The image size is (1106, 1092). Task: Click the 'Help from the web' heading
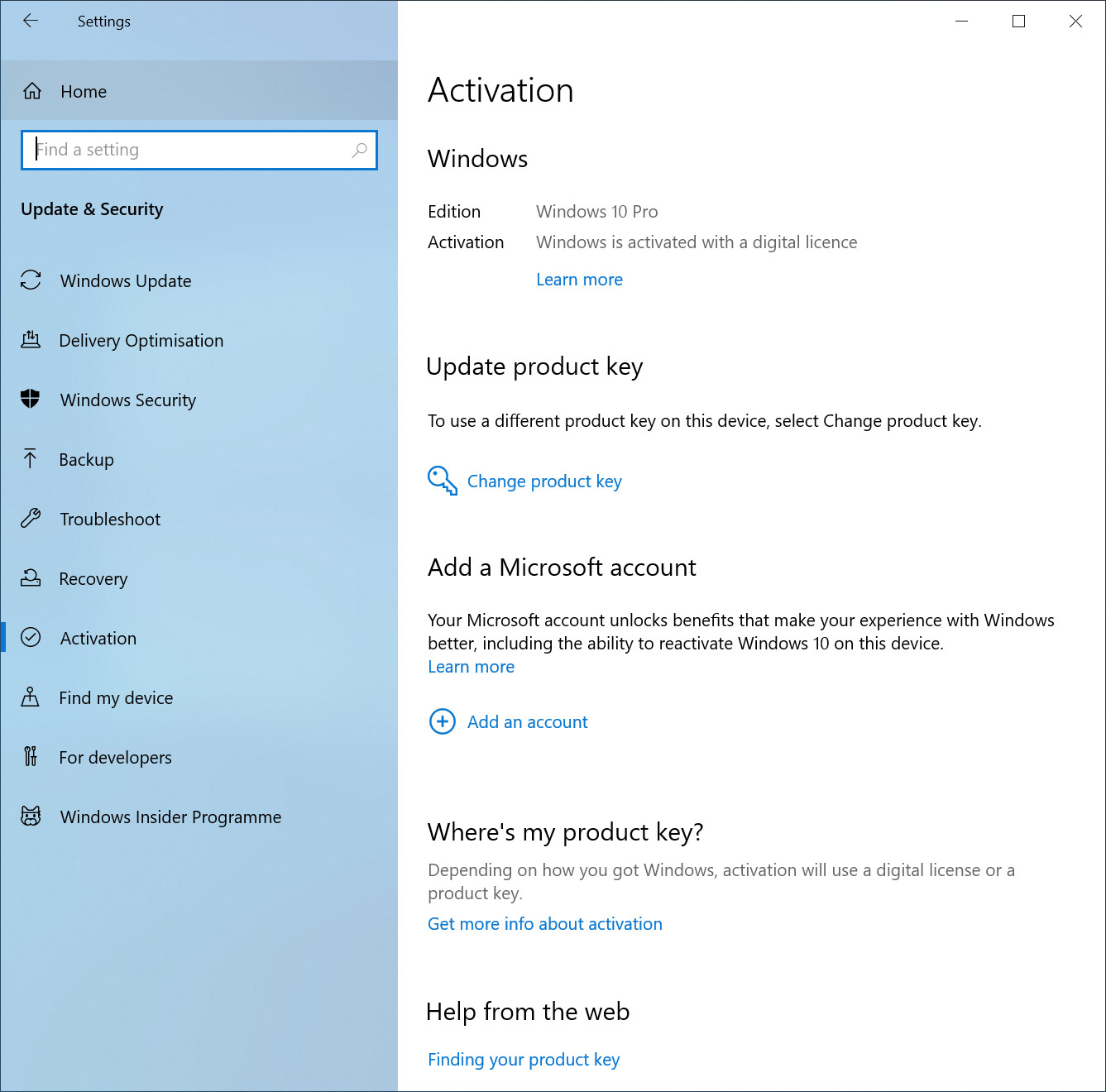pyautogui.click(x=528, y=1012)
